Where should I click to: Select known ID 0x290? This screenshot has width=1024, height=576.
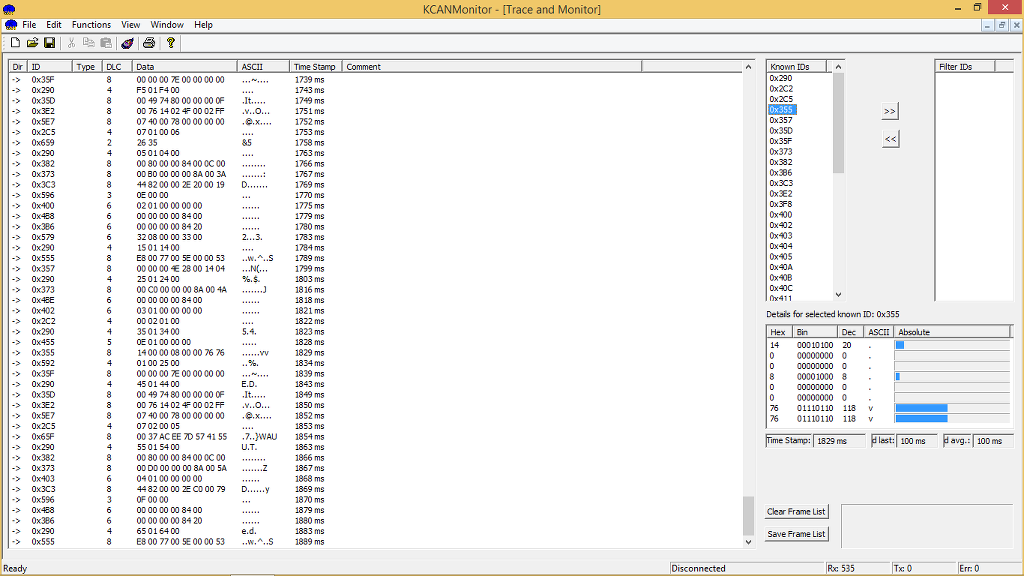coord(780,78)
